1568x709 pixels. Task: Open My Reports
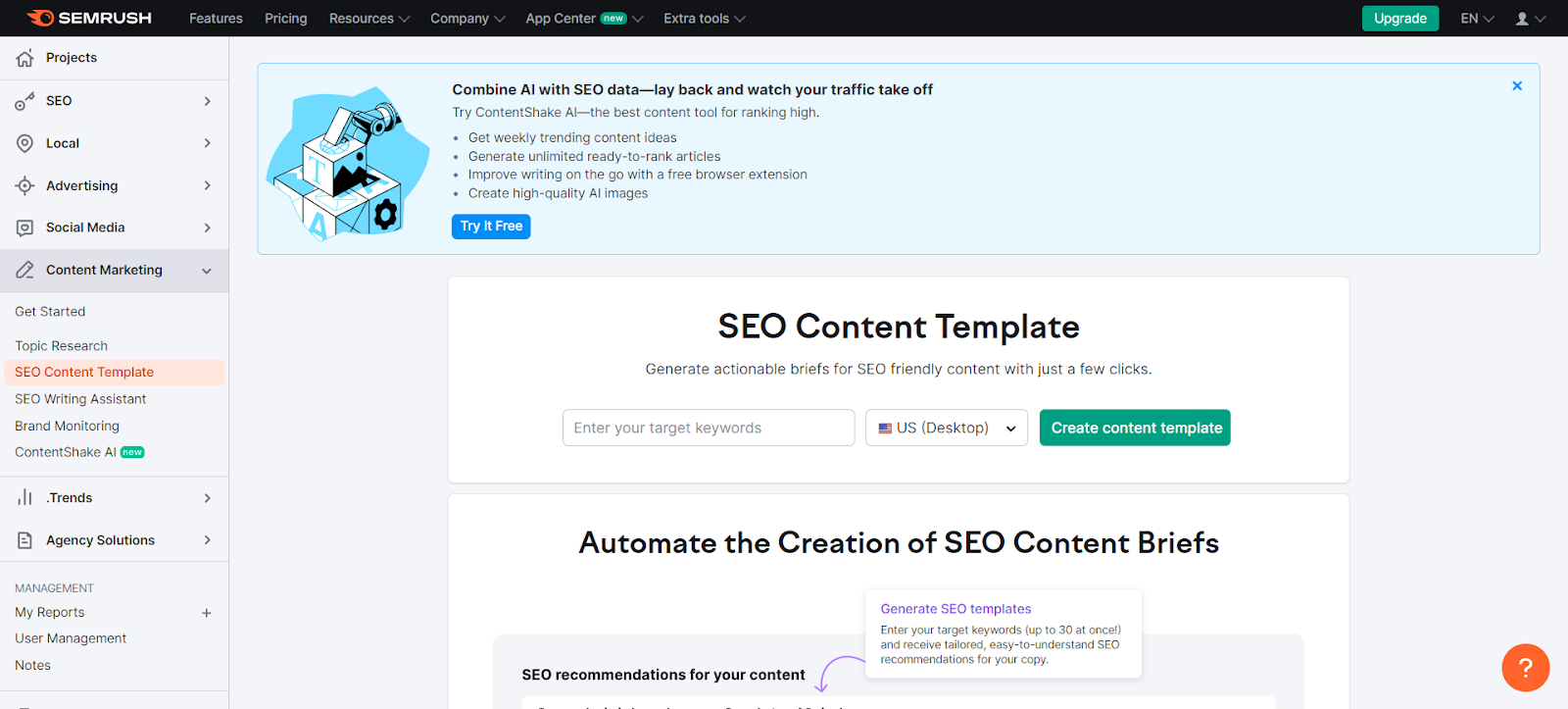pyautogui.click(x=50, y=613)
